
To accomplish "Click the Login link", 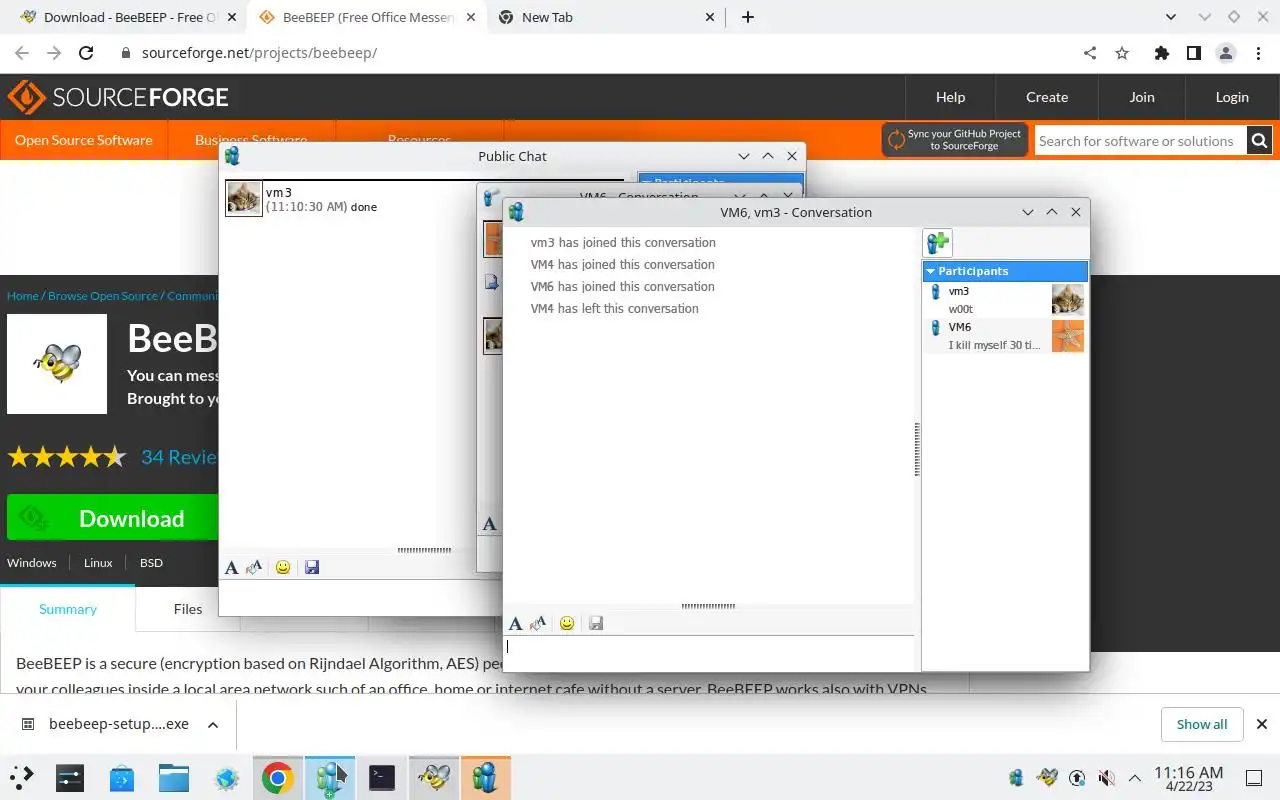I will pos(1232,97).
